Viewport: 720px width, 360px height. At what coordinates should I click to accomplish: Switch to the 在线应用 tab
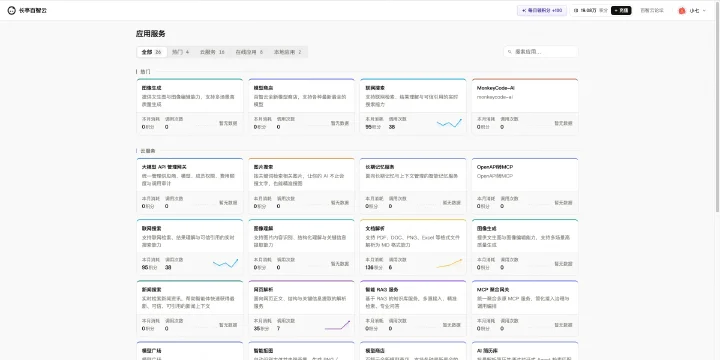pyautogui.click(x=249, y=52)
